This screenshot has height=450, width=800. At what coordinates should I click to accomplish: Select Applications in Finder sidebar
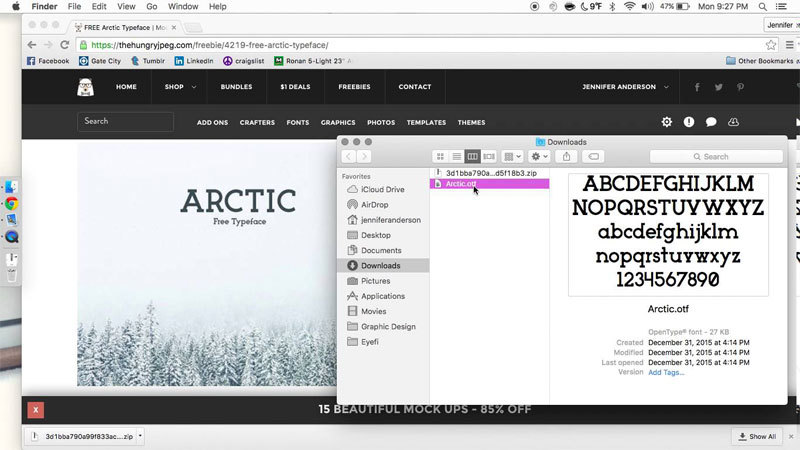click(x=382, y=296)
